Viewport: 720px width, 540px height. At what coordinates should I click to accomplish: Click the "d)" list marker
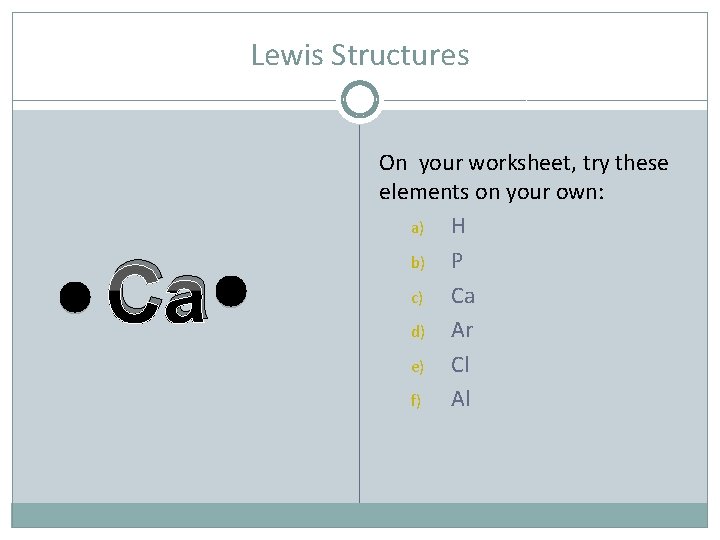coord(417,332)
